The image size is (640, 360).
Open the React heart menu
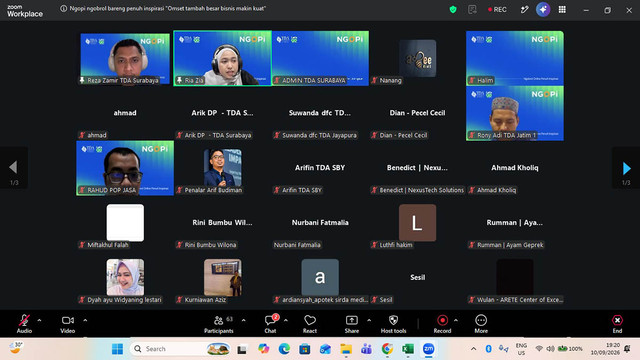[310, 324]
